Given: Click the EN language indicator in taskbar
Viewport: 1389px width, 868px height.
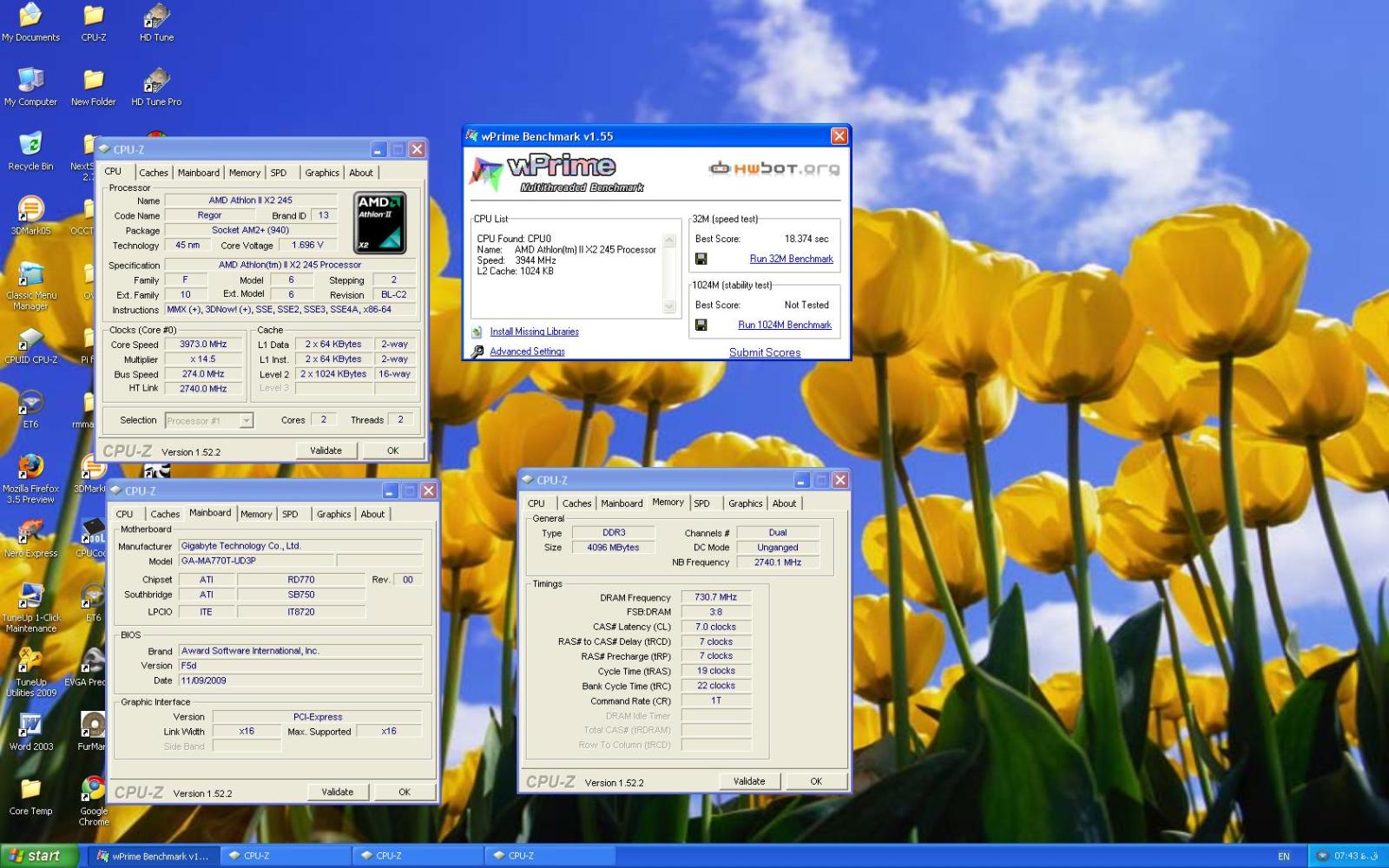Looking at the screenshot, I should [1284, 857].
